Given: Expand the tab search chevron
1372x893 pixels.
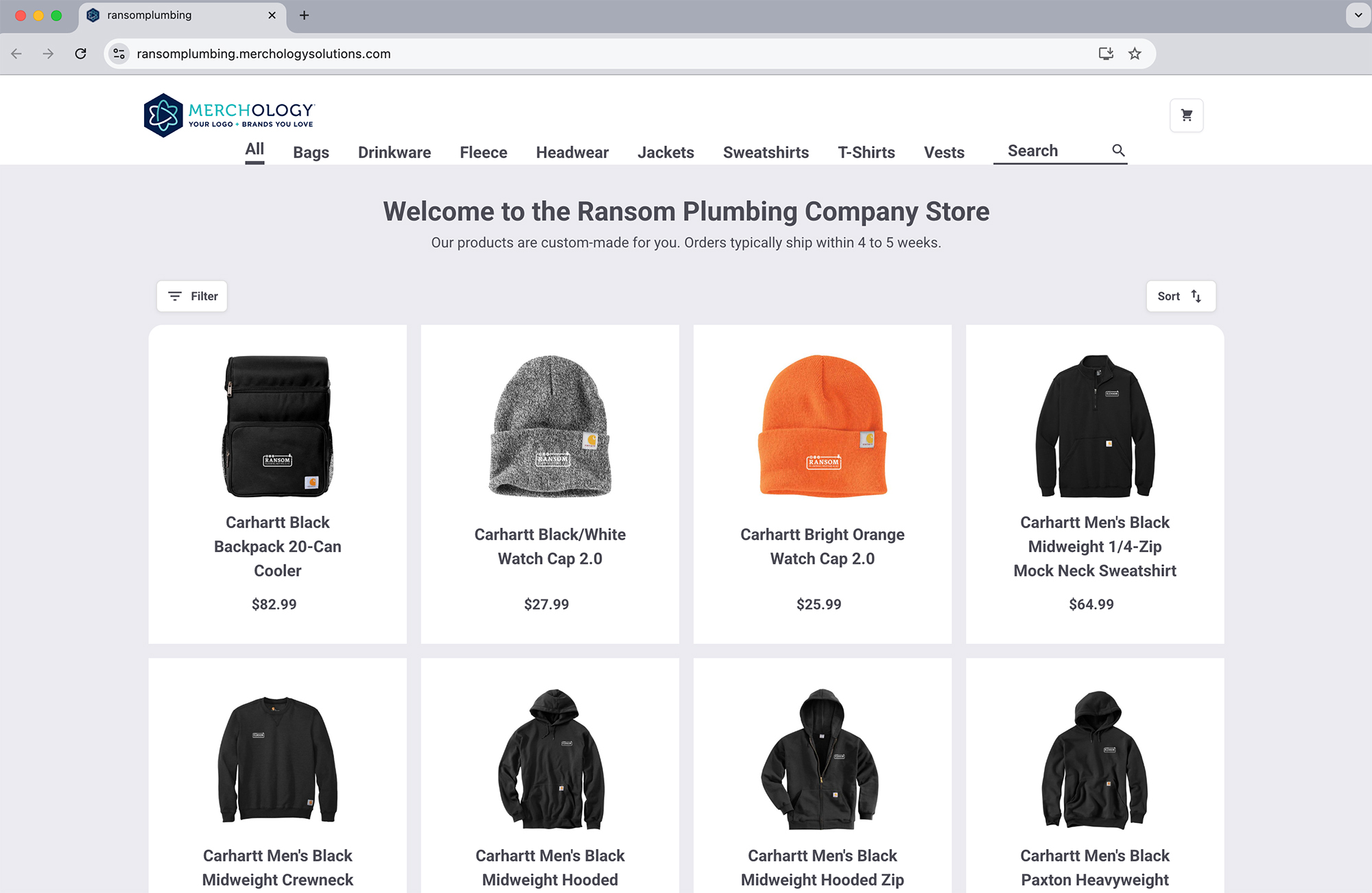Looking at the screenshot, I should pyautogui.click(x=1358, y=15).
